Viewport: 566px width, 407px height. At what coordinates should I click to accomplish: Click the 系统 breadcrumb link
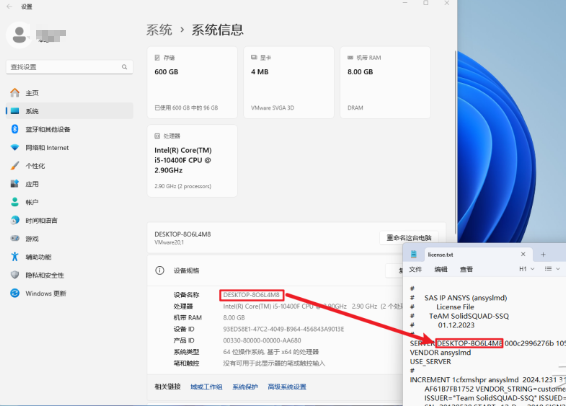point(159,30)
